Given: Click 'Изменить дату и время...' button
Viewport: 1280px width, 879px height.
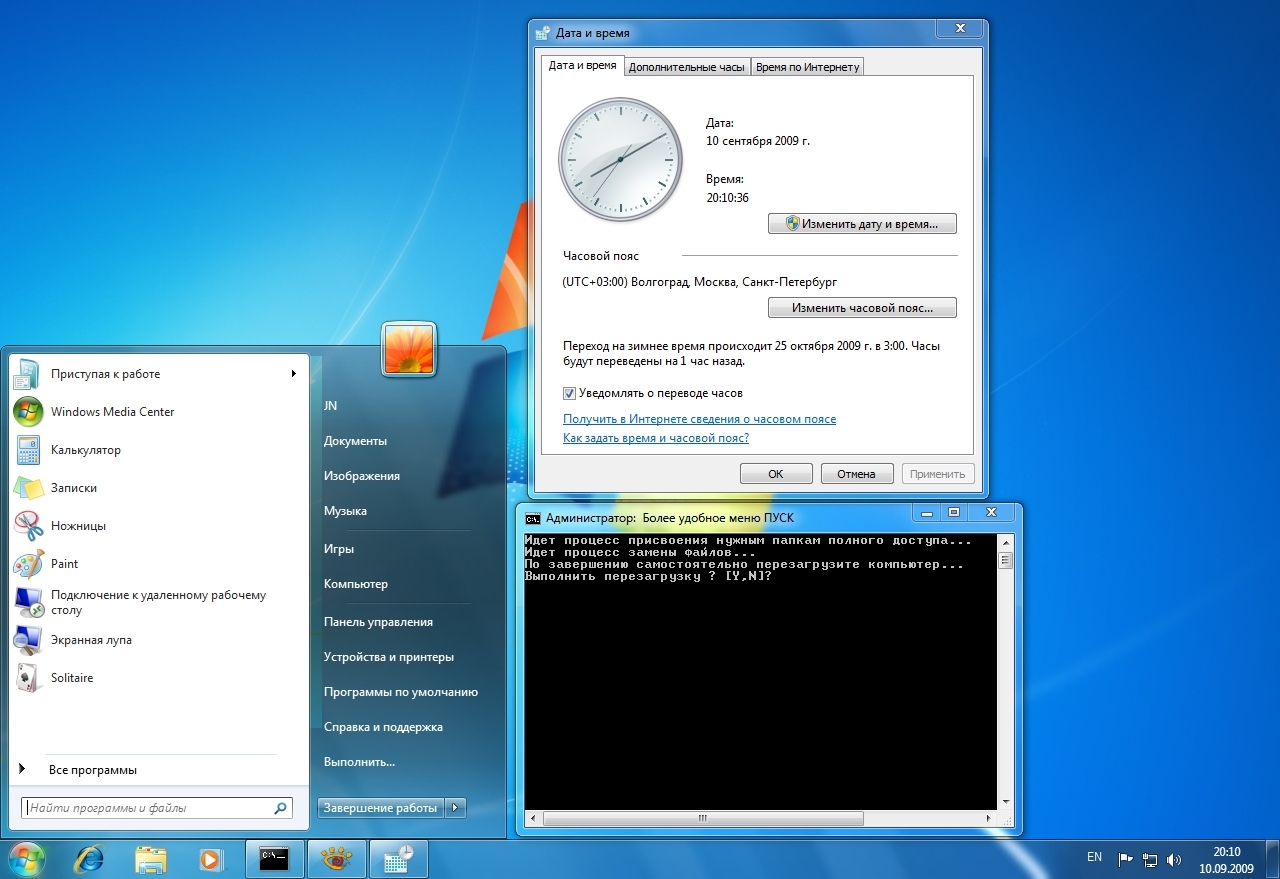Looking at the screenshot, I should (x=862, y=224).
